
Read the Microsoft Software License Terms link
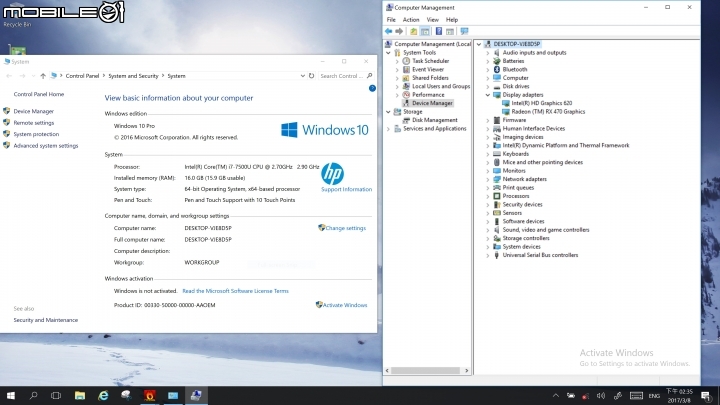click(235, 291)
